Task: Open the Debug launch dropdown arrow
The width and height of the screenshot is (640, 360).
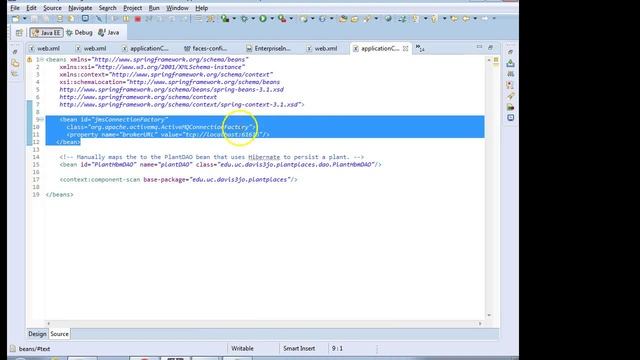Action: 253,19
